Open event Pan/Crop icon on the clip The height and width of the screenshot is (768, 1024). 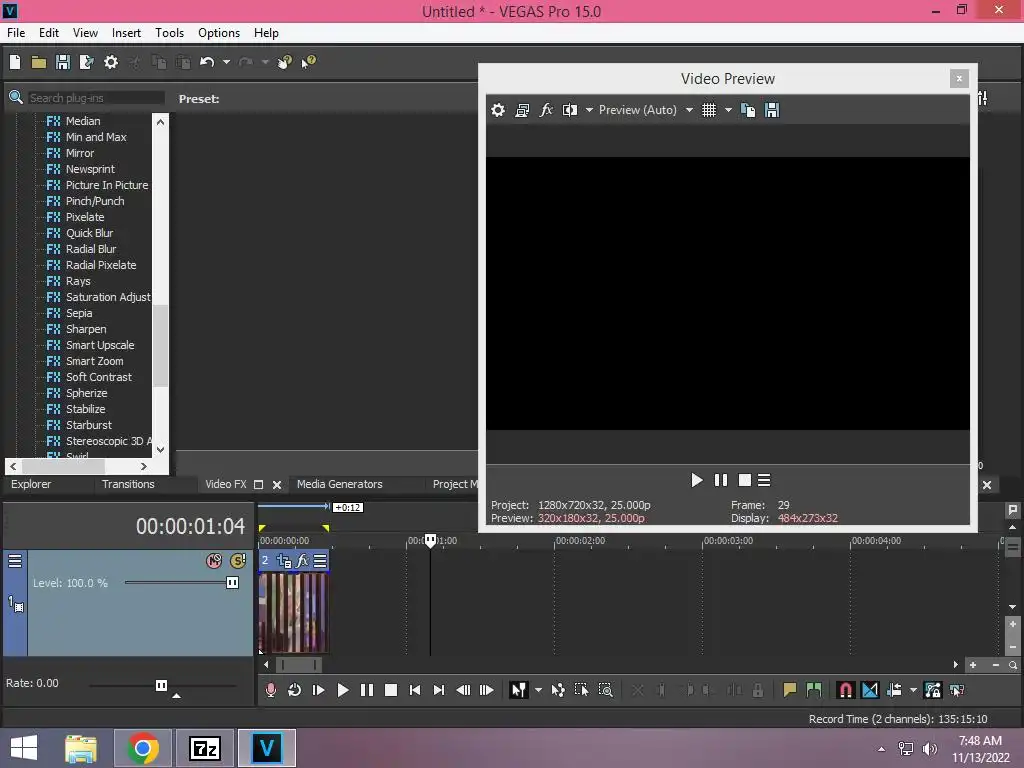[284, 561]
